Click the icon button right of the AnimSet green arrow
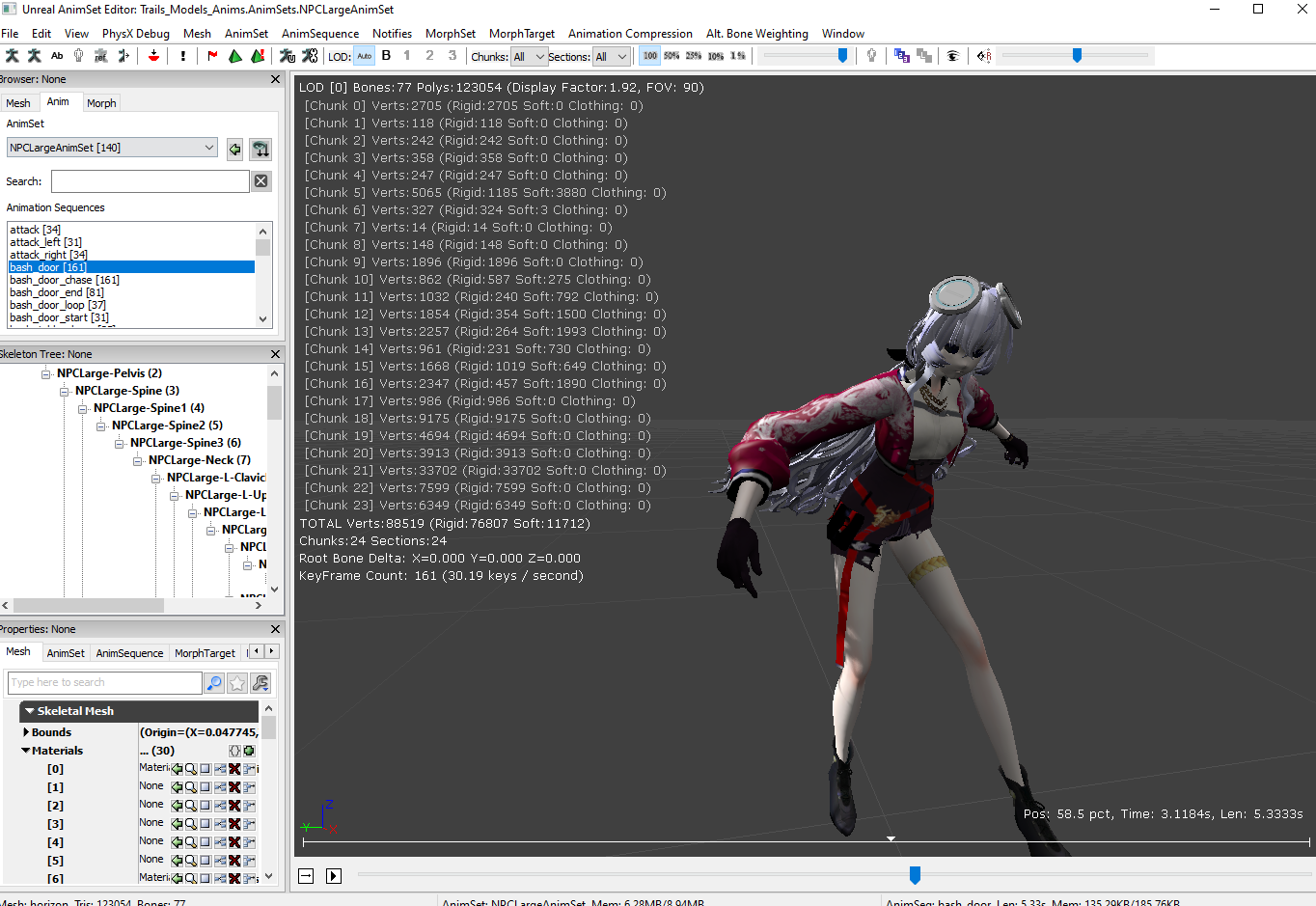Viewport: 1316px width, 906px height. (260, 149)
